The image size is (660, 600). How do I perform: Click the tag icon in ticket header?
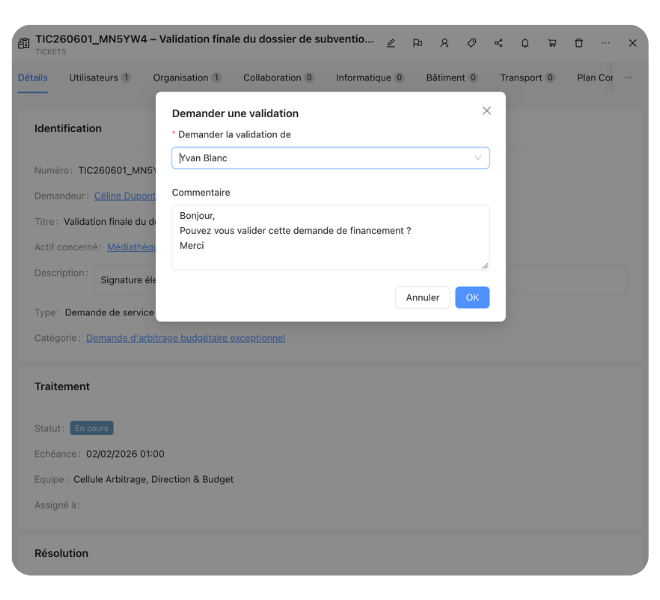(x=471, y=43)
